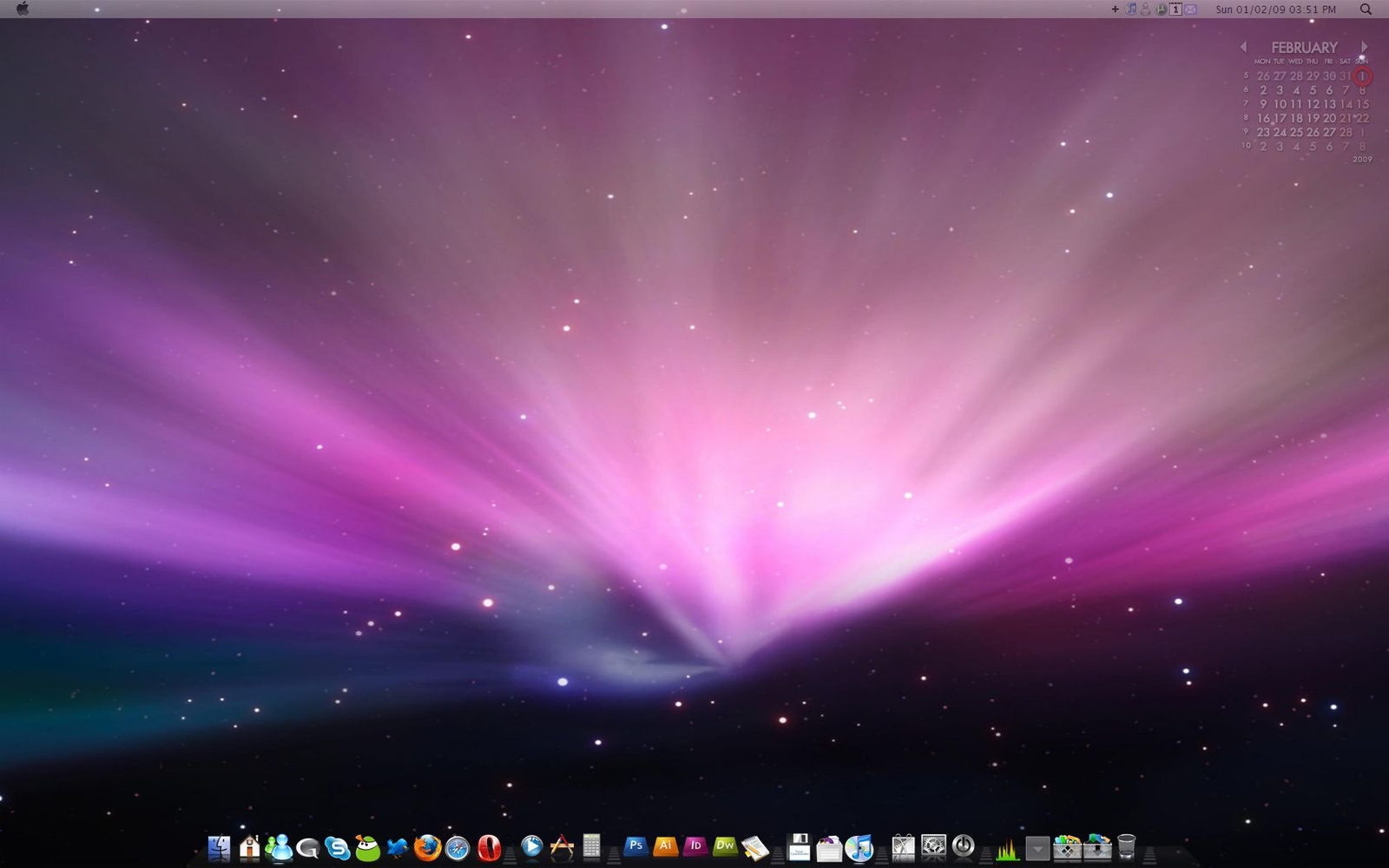Open the Boot Camp-style utilities icon
The image size is (1389, 868).
click(x=903, y=847)
